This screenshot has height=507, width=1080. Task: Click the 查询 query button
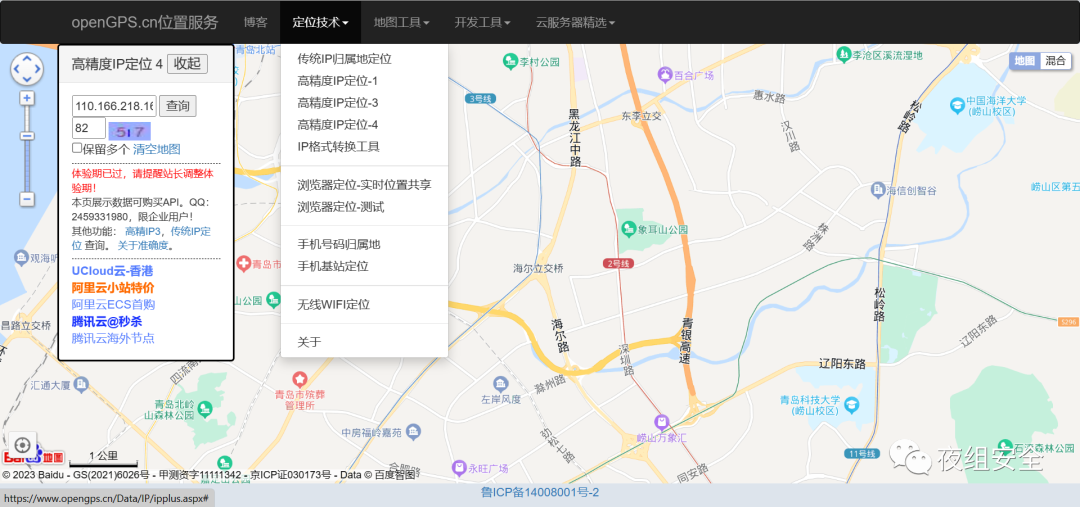coord(178,106)
